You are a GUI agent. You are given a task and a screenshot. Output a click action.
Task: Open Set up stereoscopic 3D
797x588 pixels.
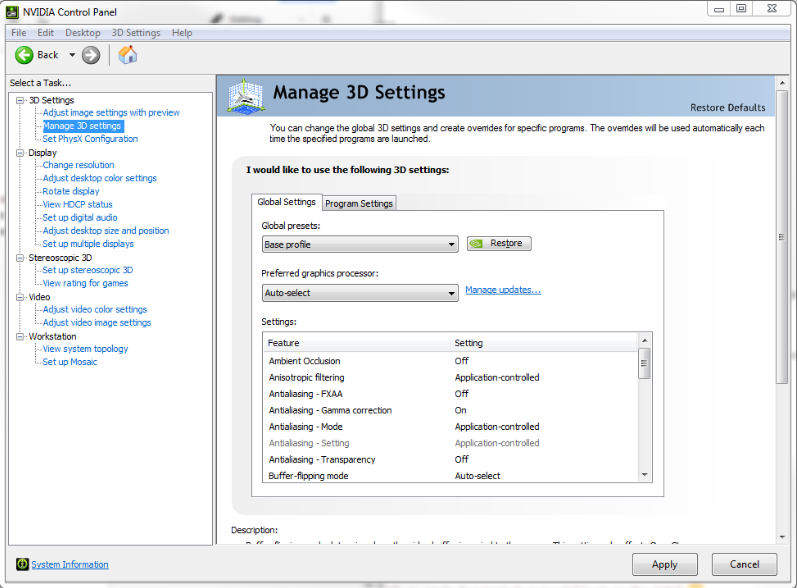pyautogui.click(x=87, y=270)
